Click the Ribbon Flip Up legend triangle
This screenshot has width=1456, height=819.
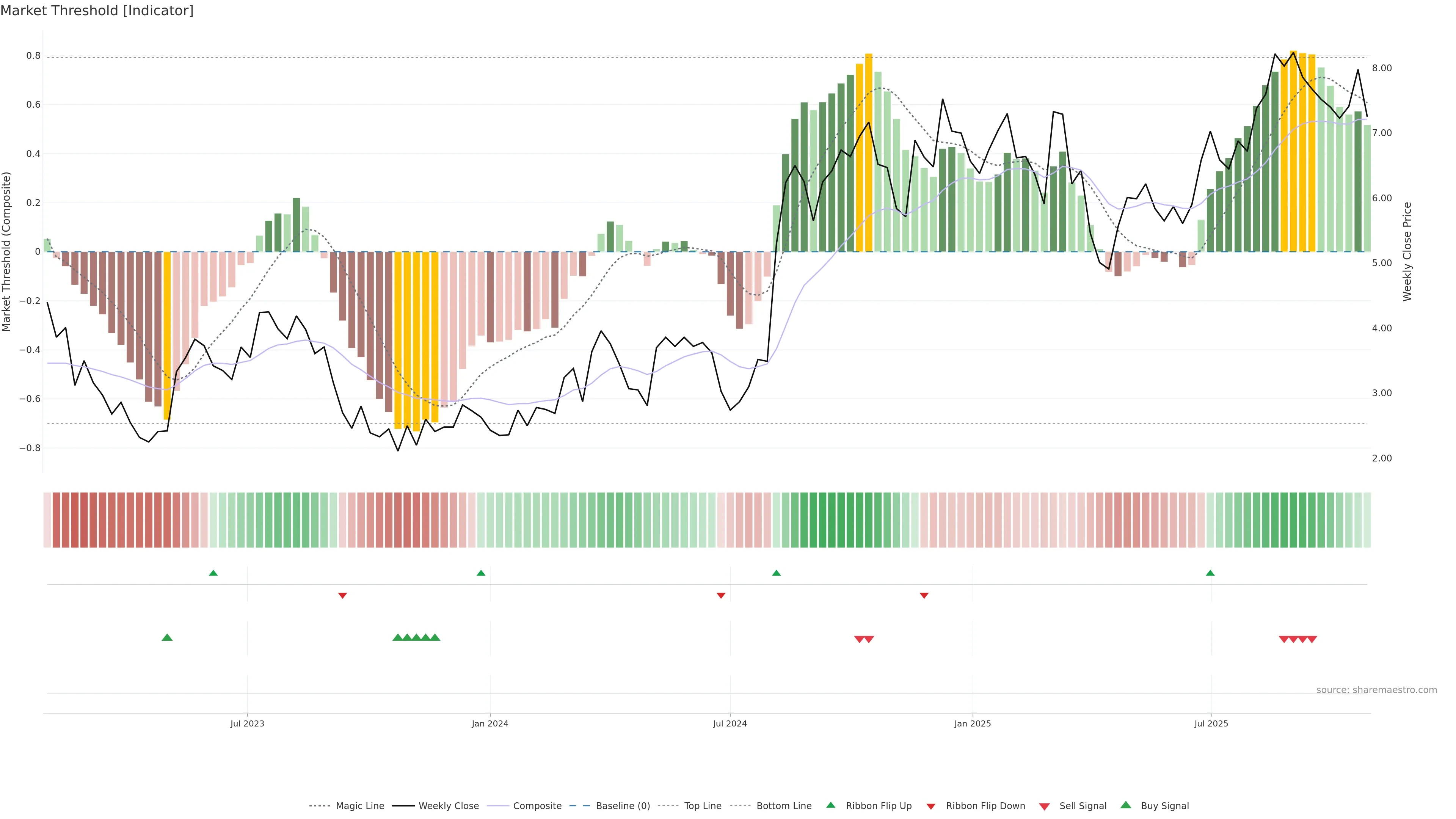click(x=830, y=805)
